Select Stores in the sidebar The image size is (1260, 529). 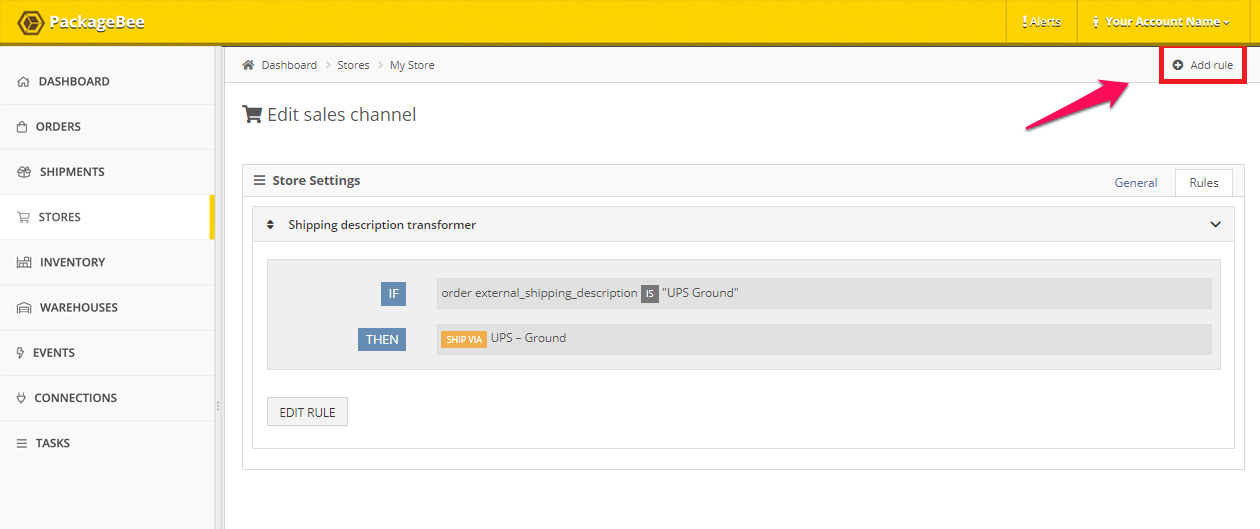click(107, 217)
